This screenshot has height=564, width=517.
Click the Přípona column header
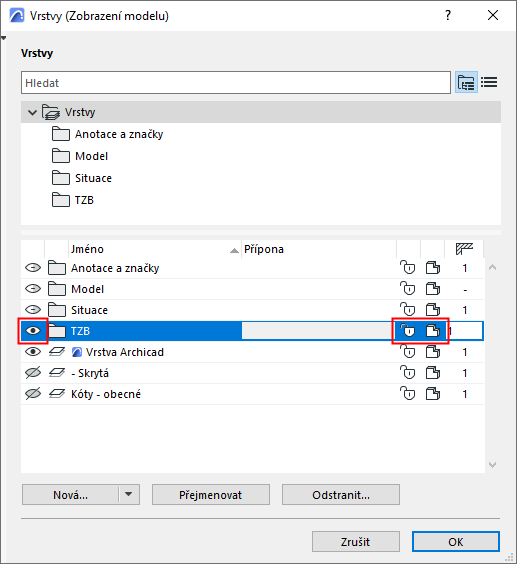(x=319, y=249)
